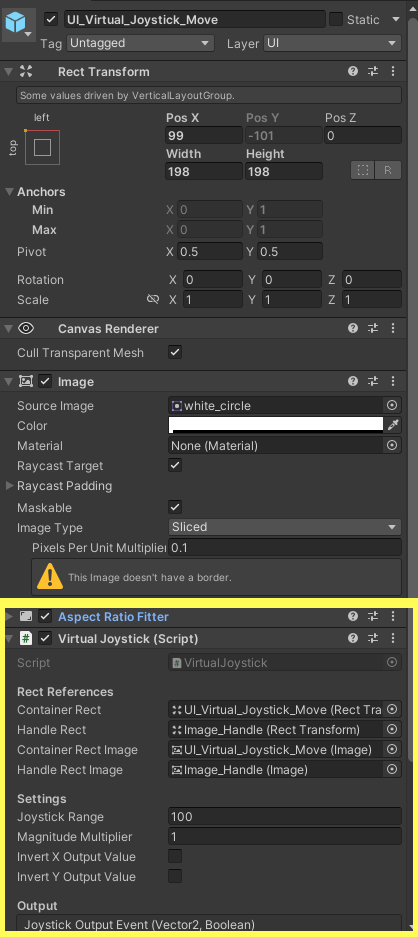Screen dimensions: 418x937
Task: Enable Invert Y Output Value checkbox
Action: [175, 877]
